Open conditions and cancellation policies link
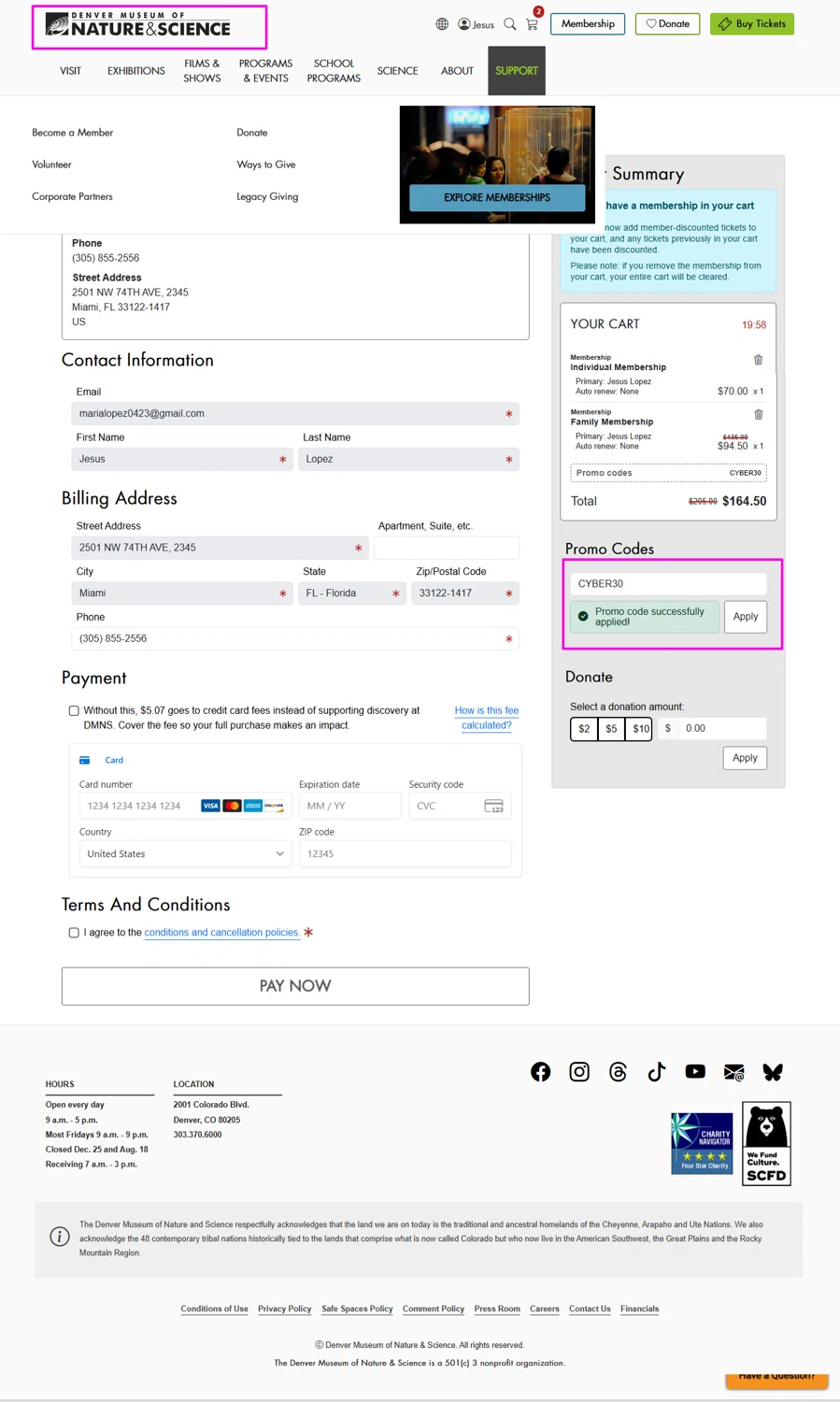Screen dimensions: 840x1402 point(221,933)
